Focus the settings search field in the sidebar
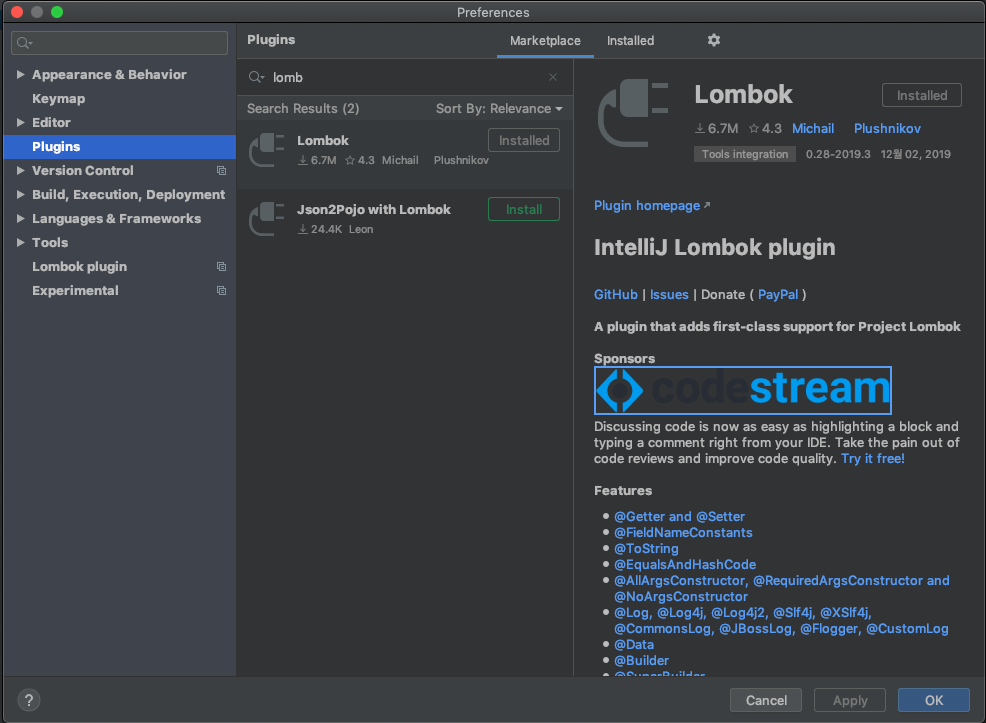Image resolution: width=986 pixels, height=723 pixels. (119, 43)
